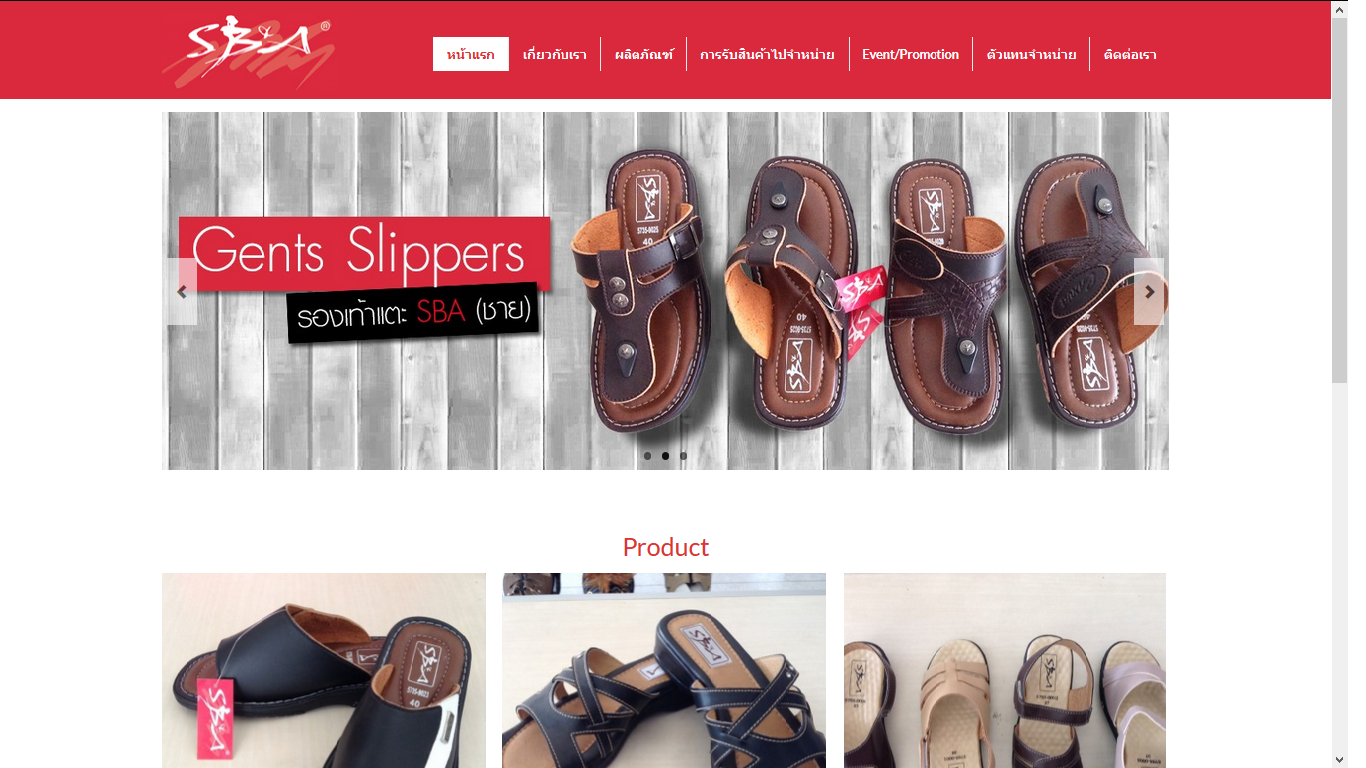Open the หน้าแรก home menu item
1366x768 pixels.
[471, 54]
